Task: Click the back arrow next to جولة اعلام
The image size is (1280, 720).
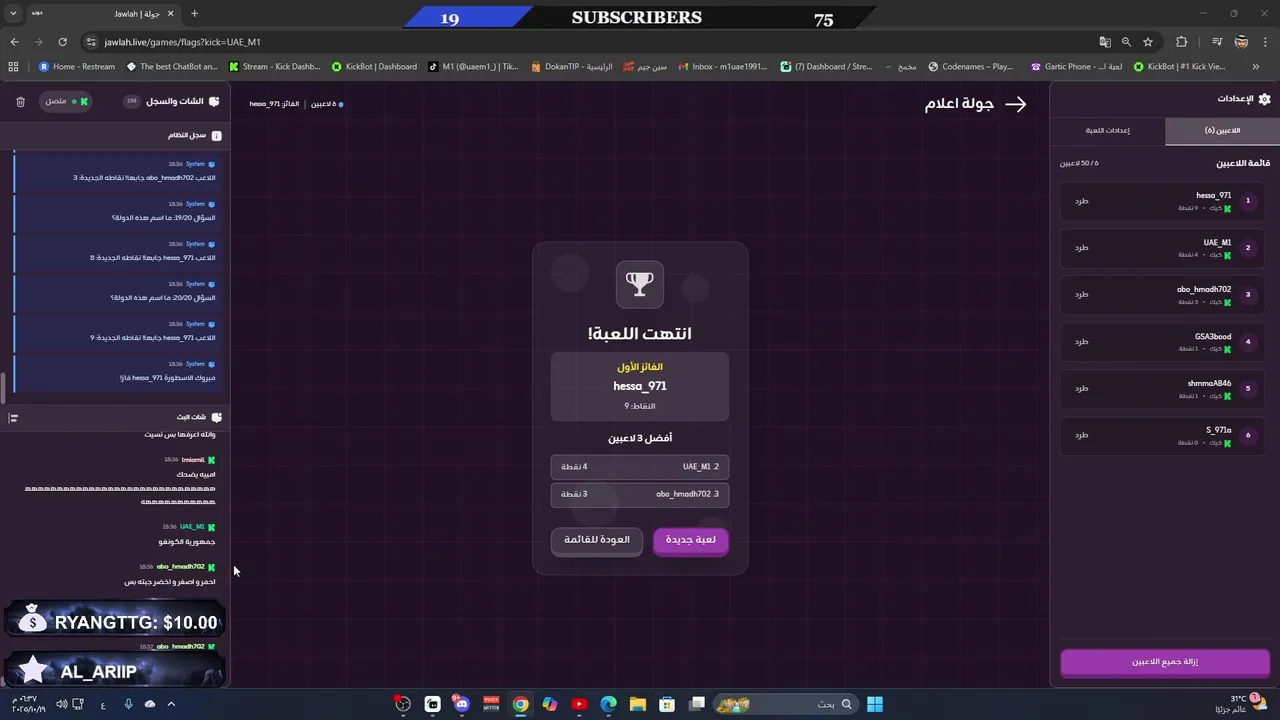Action: tap(1015, 104)
